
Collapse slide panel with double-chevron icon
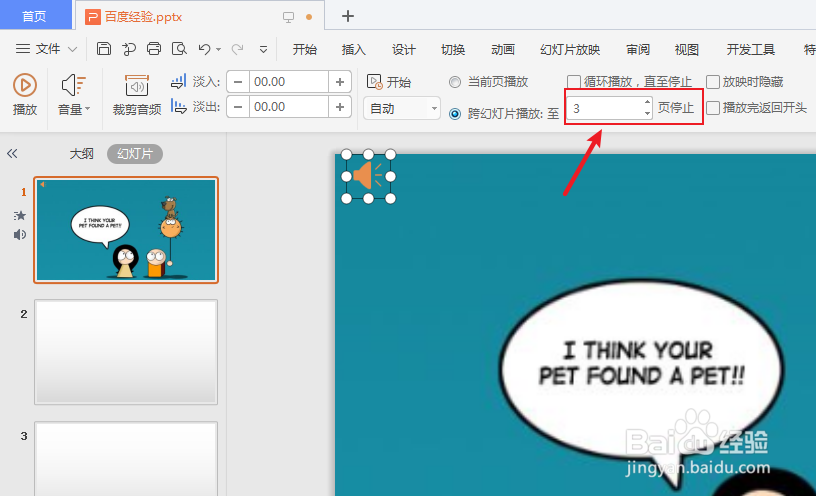(12, 154)
